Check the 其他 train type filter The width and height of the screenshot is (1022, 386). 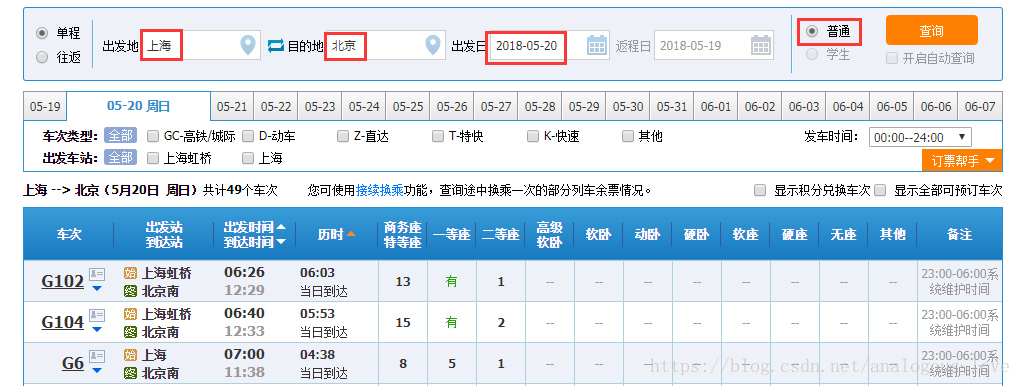pos(628,136)
